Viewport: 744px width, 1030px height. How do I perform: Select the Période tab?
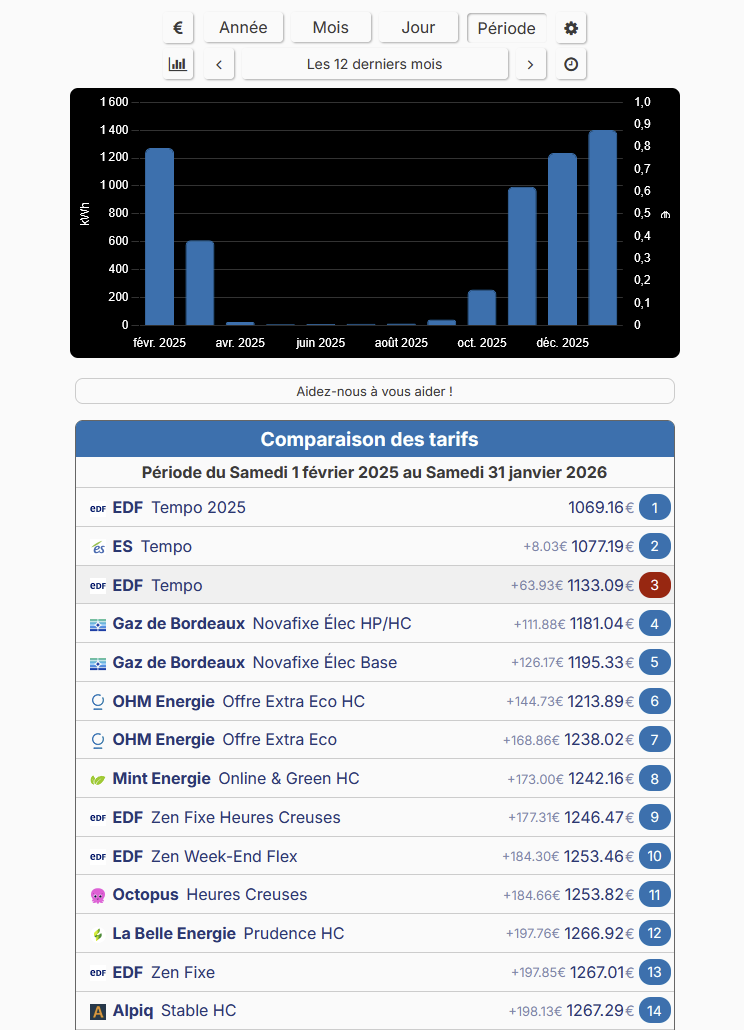[506, 28]
